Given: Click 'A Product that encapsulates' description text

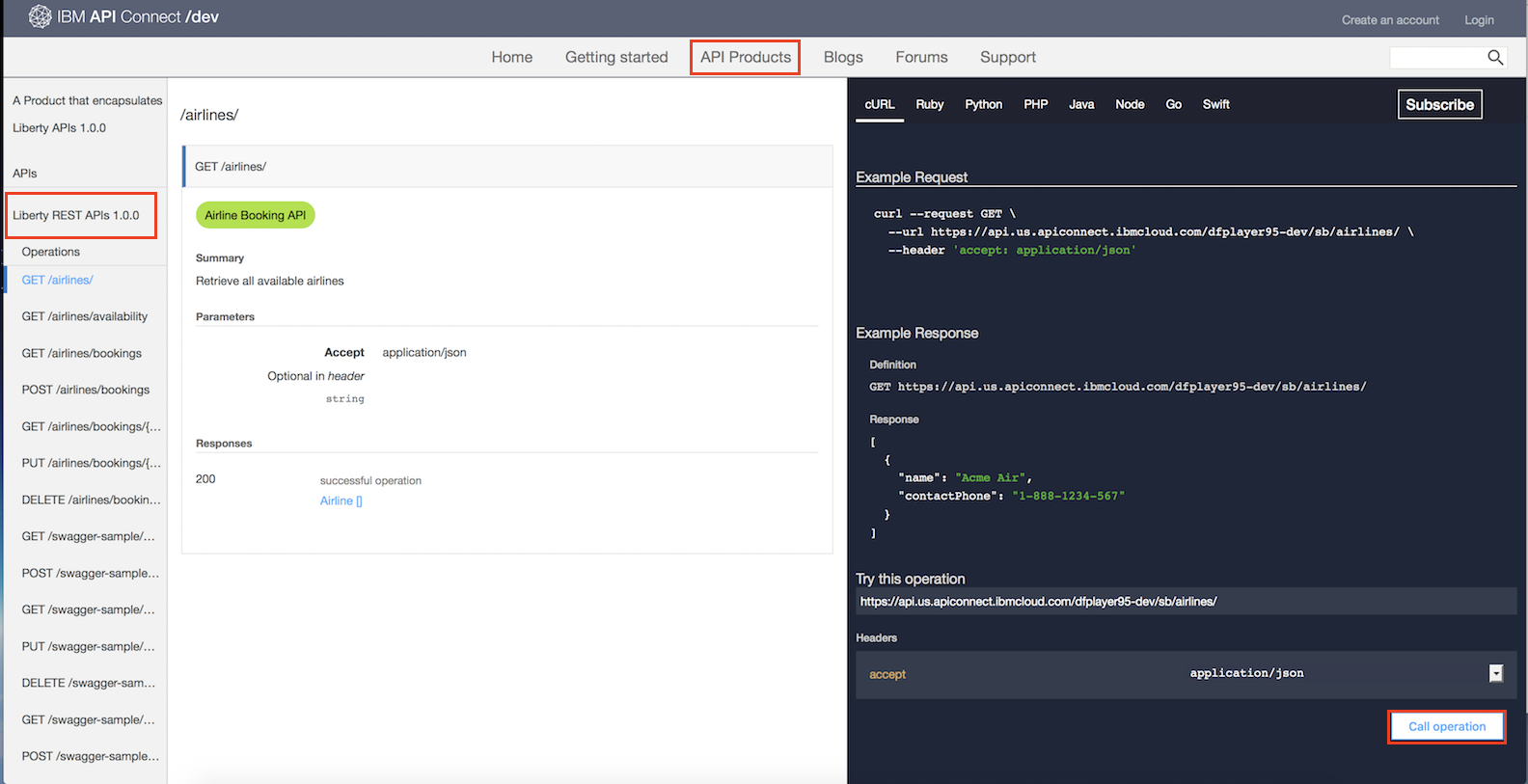Looking at the screenshot, I should click(88, 100).
